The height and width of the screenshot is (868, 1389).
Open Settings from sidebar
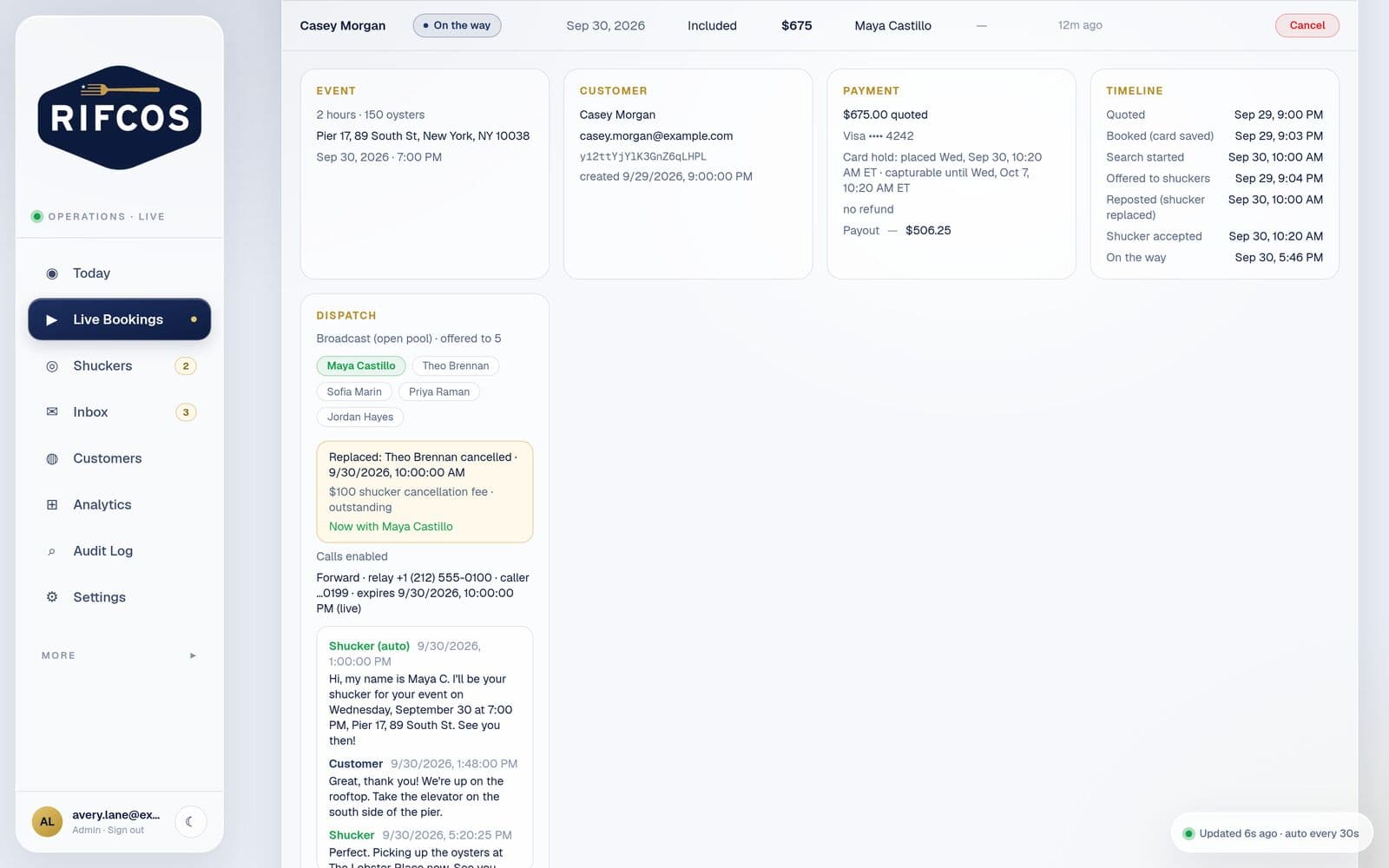120,597
